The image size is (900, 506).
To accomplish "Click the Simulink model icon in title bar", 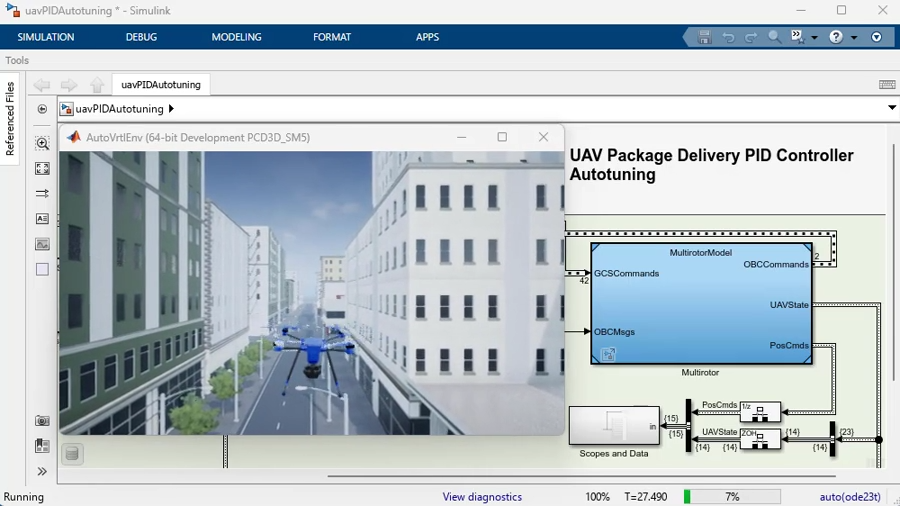I will pyautogui.click(x=12, y=10).
